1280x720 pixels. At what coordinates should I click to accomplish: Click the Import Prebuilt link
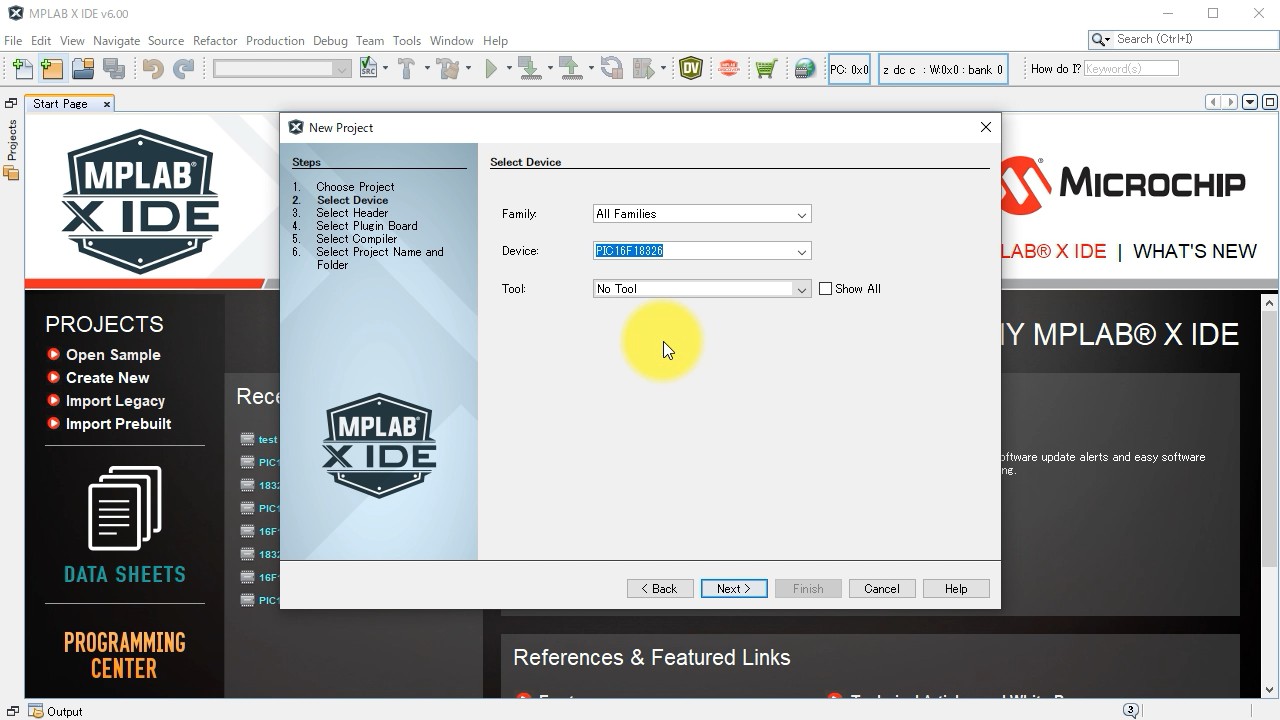tap(118, 424)
